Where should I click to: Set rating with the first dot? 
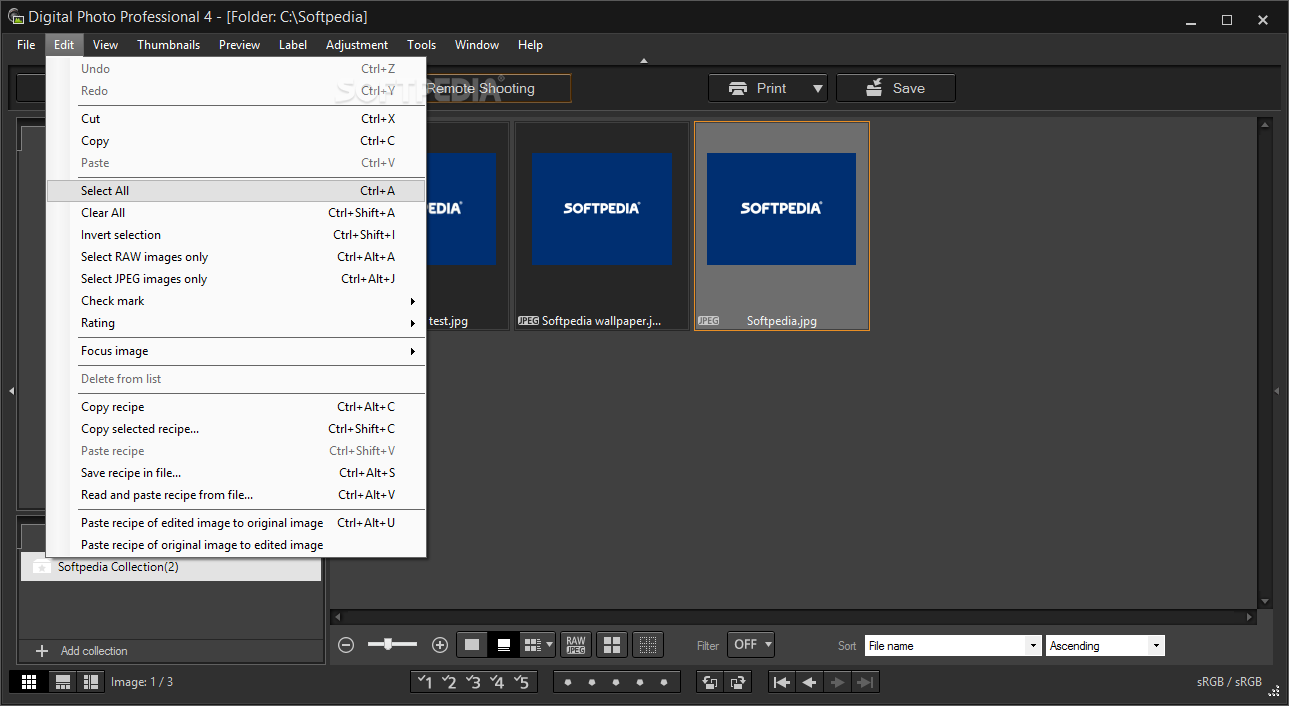coord(568,683)
